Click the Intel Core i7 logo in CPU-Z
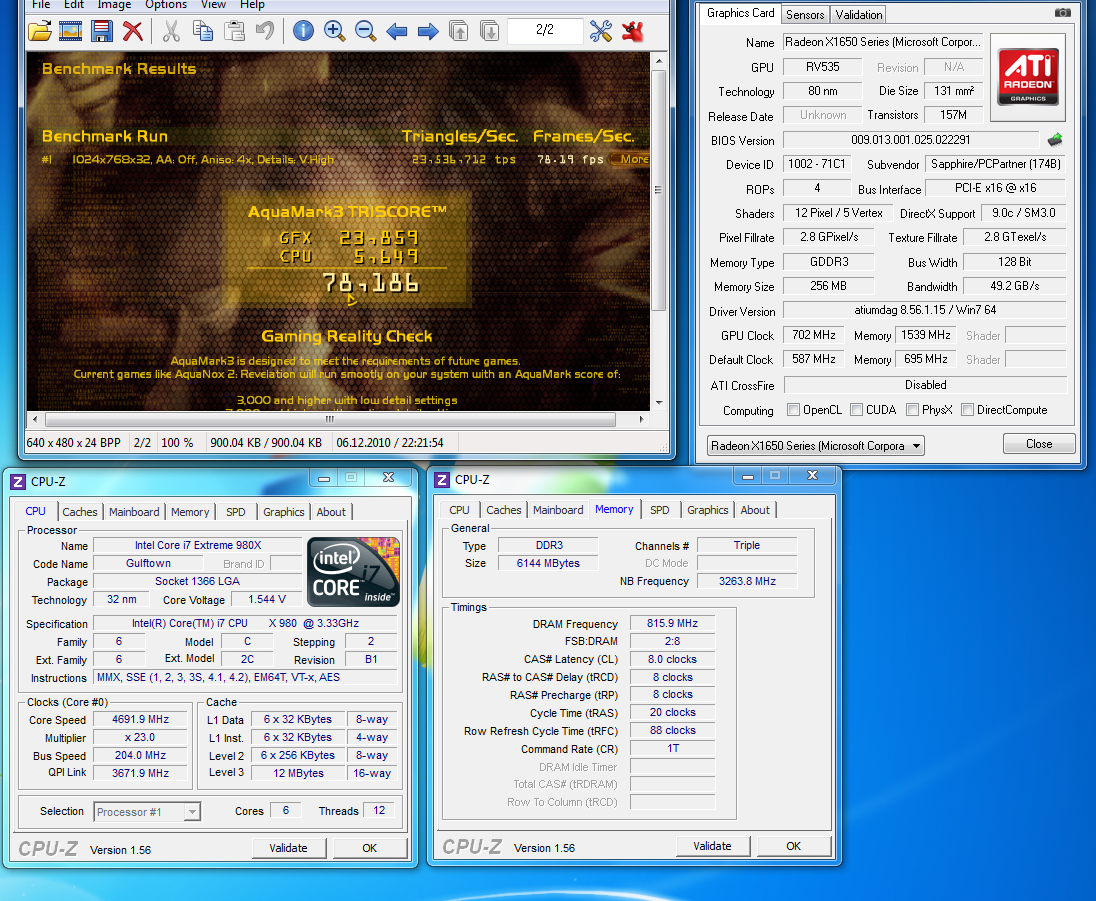The height and width of the screenshot is (901, 1096). pos(354,571)
